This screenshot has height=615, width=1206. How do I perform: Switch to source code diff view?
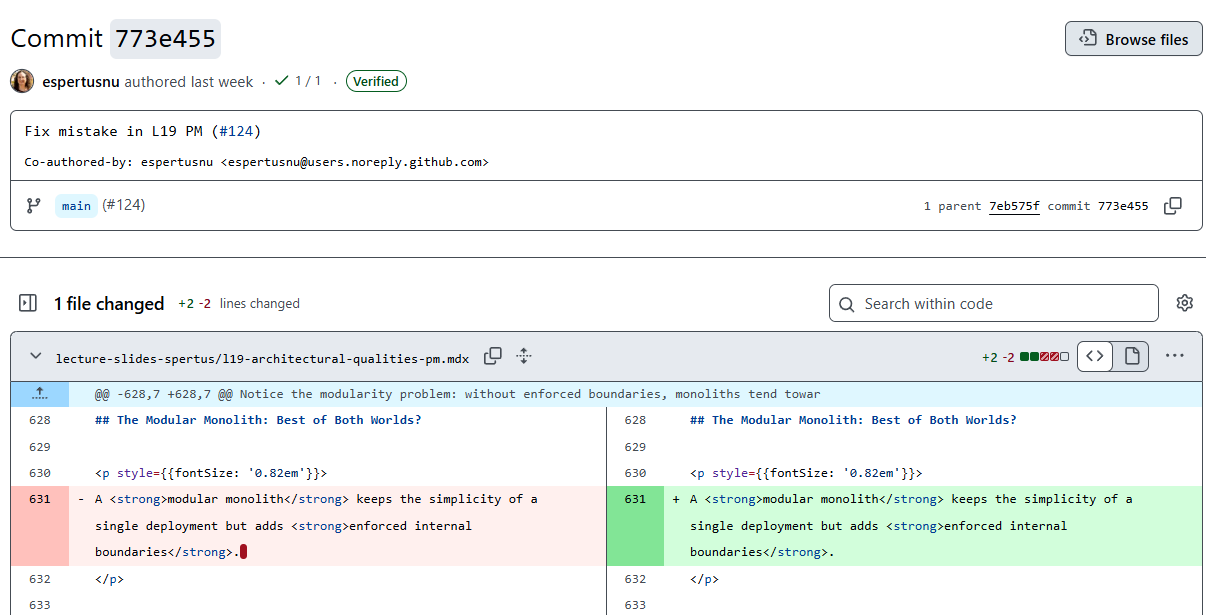(1095, 356)
